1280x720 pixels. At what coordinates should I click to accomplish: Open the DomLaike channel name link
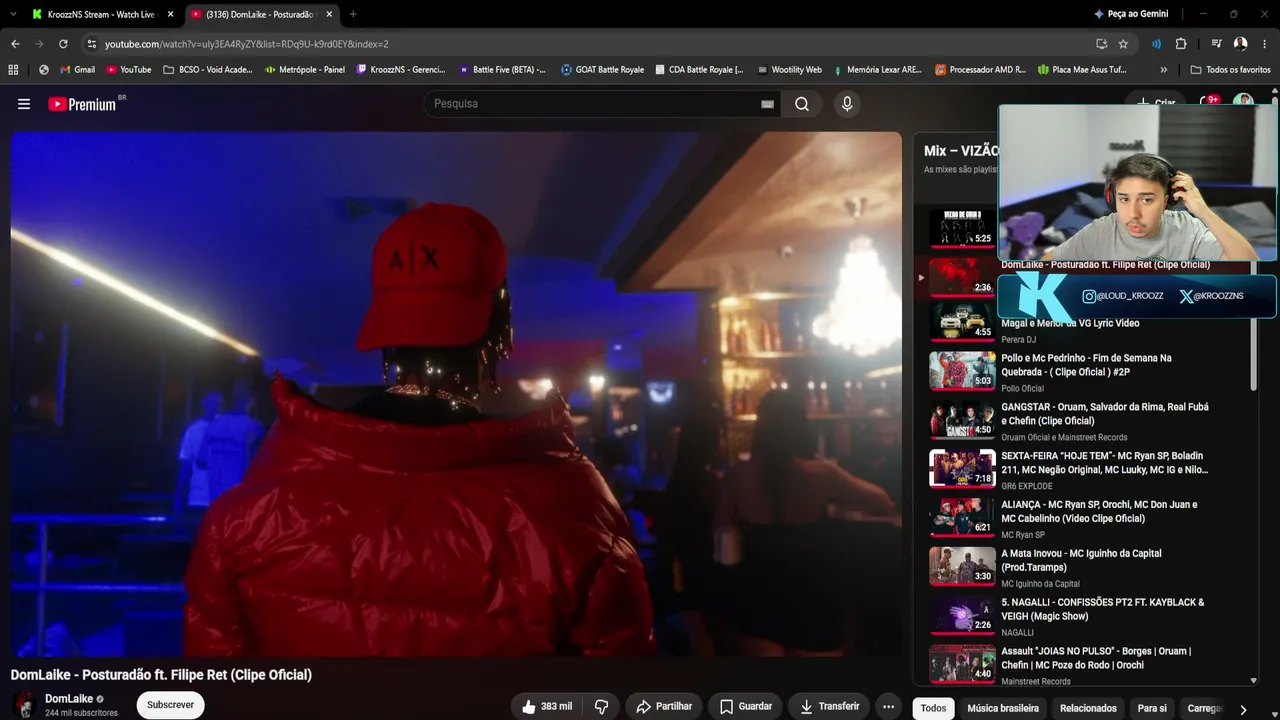[69, 699]
